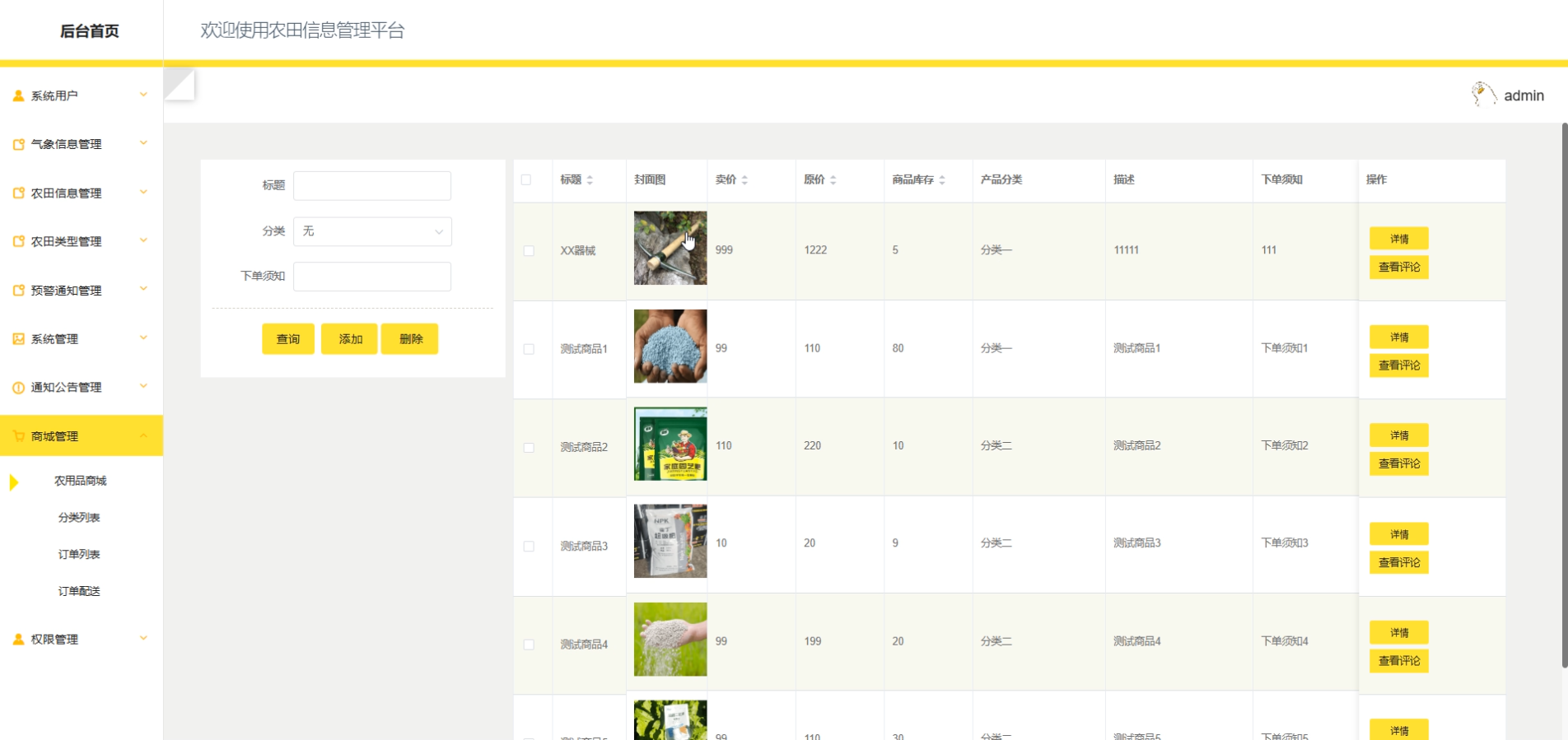The height and width of the screenshot is (740, 1568).
Task: Click 详情 for 测试商品1 row
Action: click(x=1399, y=337)
